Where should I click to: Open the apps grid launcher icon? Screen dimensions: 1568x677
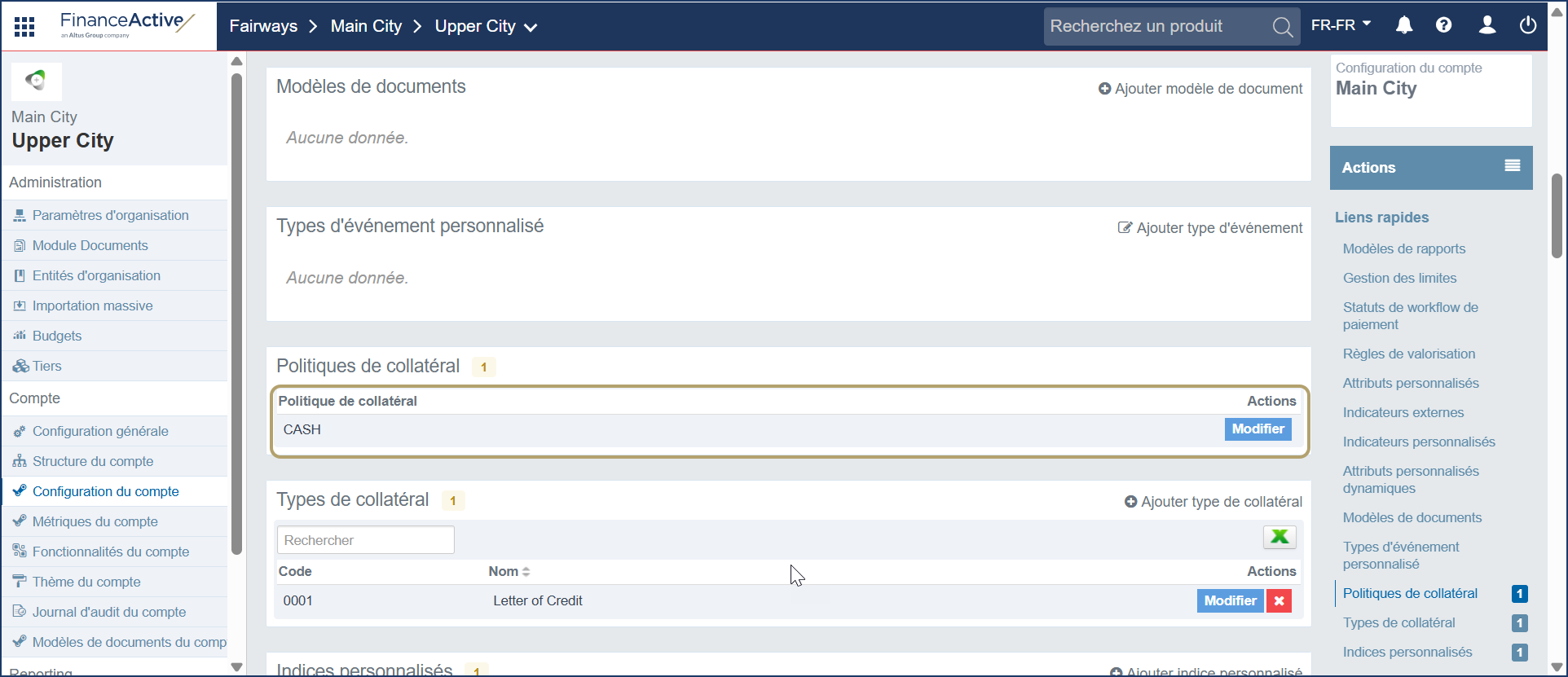tap(24, 26)
